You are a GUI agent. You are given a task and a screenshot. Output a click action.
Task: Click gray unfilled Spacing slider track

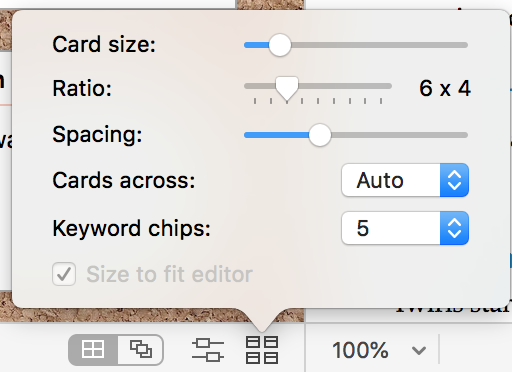(399, 135)
